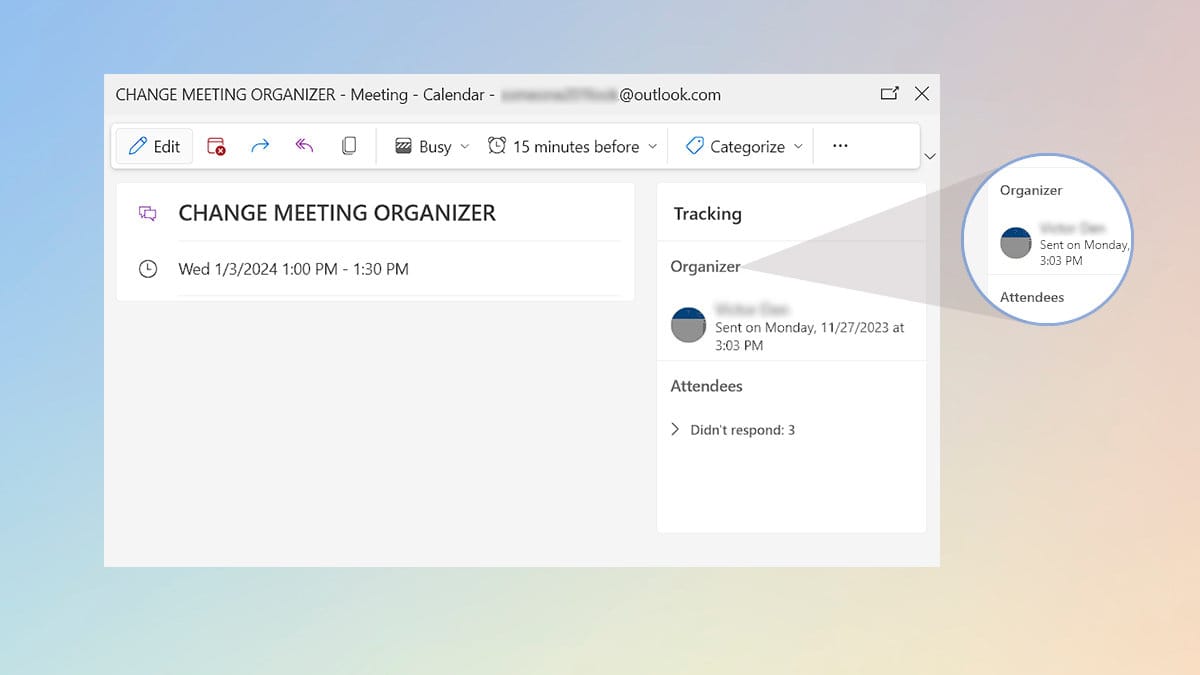
Task: Expand the ribbon with the toolbar's right-edge chevron
Action: (x=930, y=156)
